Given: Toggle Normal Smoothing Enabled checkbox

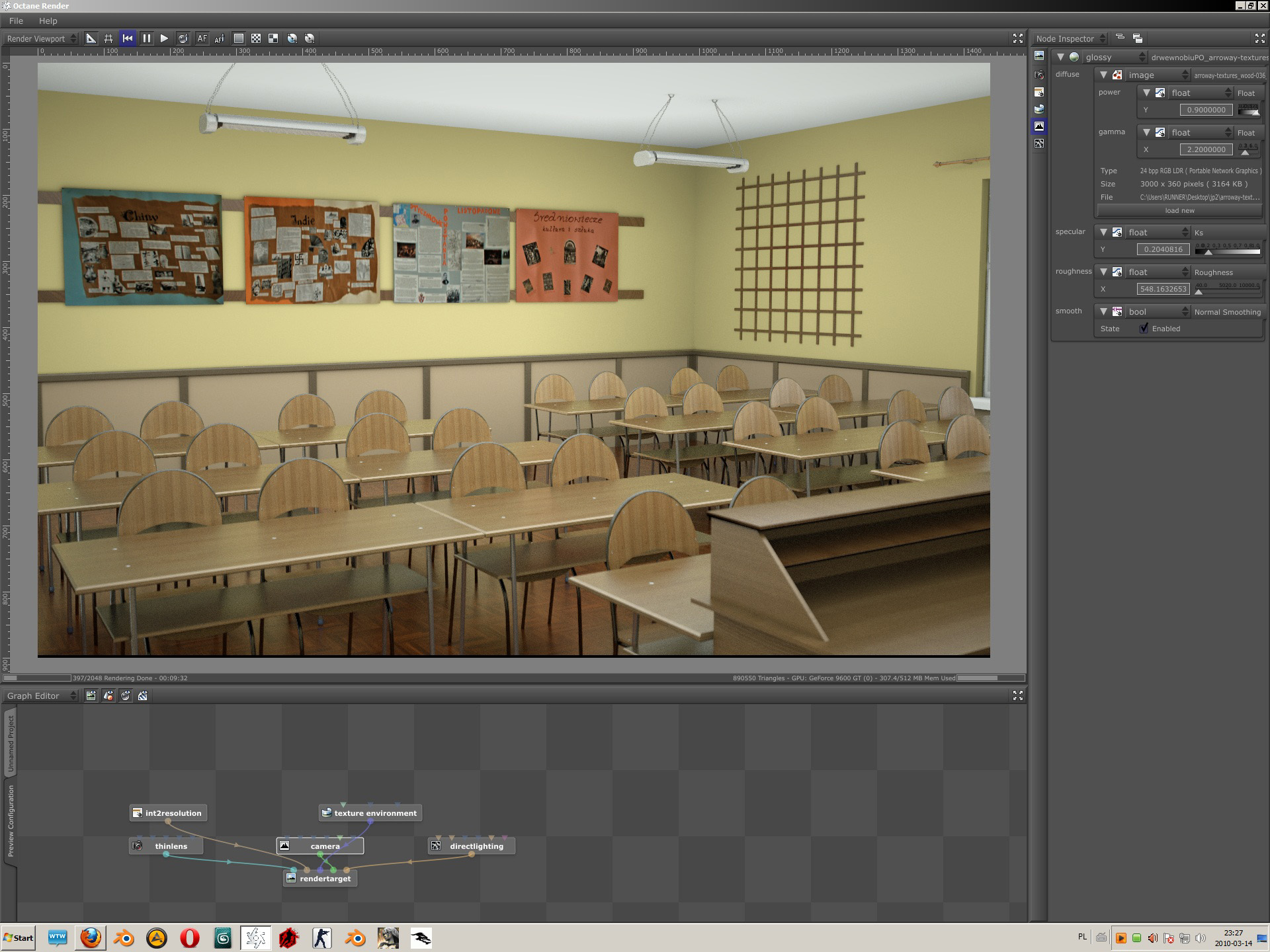Looking at the screenshot, I should [1144, 329].
